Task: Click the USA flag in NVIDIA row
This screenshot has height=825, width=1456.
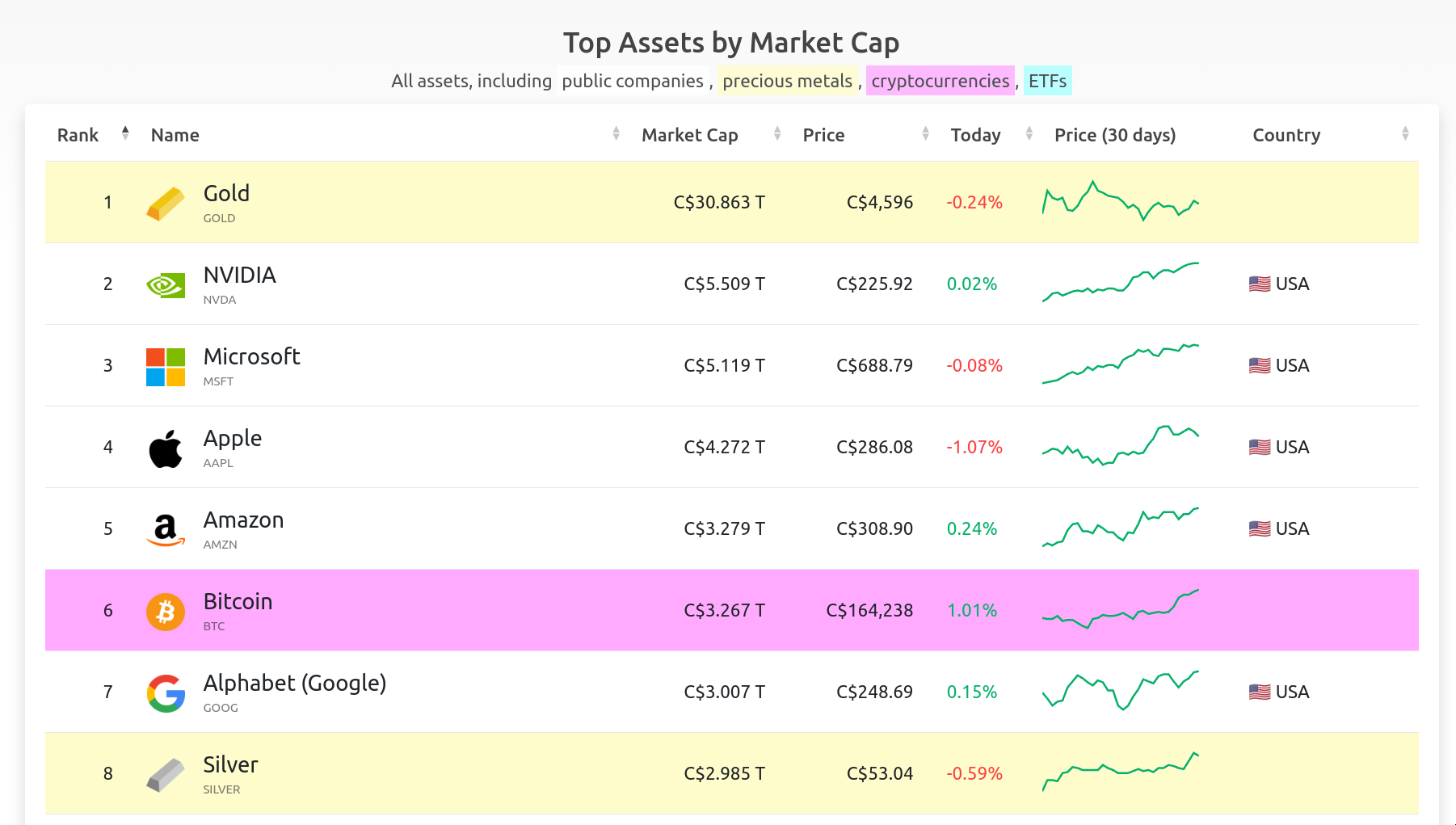Action: [1259, 284]
